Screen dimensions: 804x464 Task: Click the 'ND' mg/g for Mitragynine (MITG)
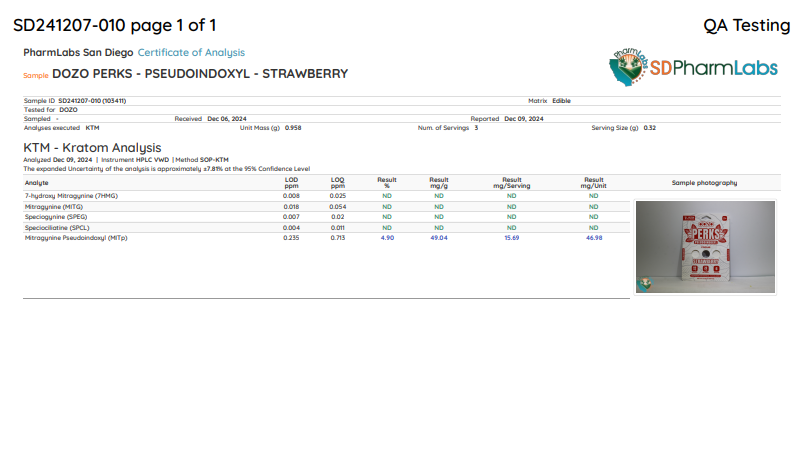coord(439,207)
